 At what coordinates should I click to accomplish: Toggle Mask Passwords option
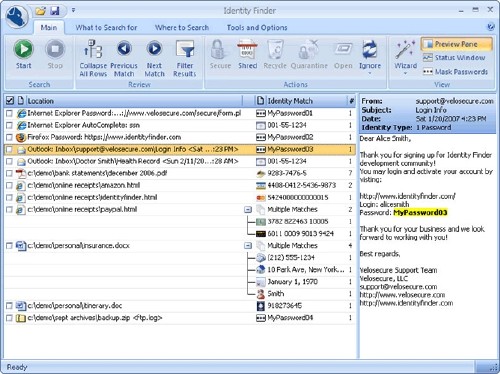455,72
